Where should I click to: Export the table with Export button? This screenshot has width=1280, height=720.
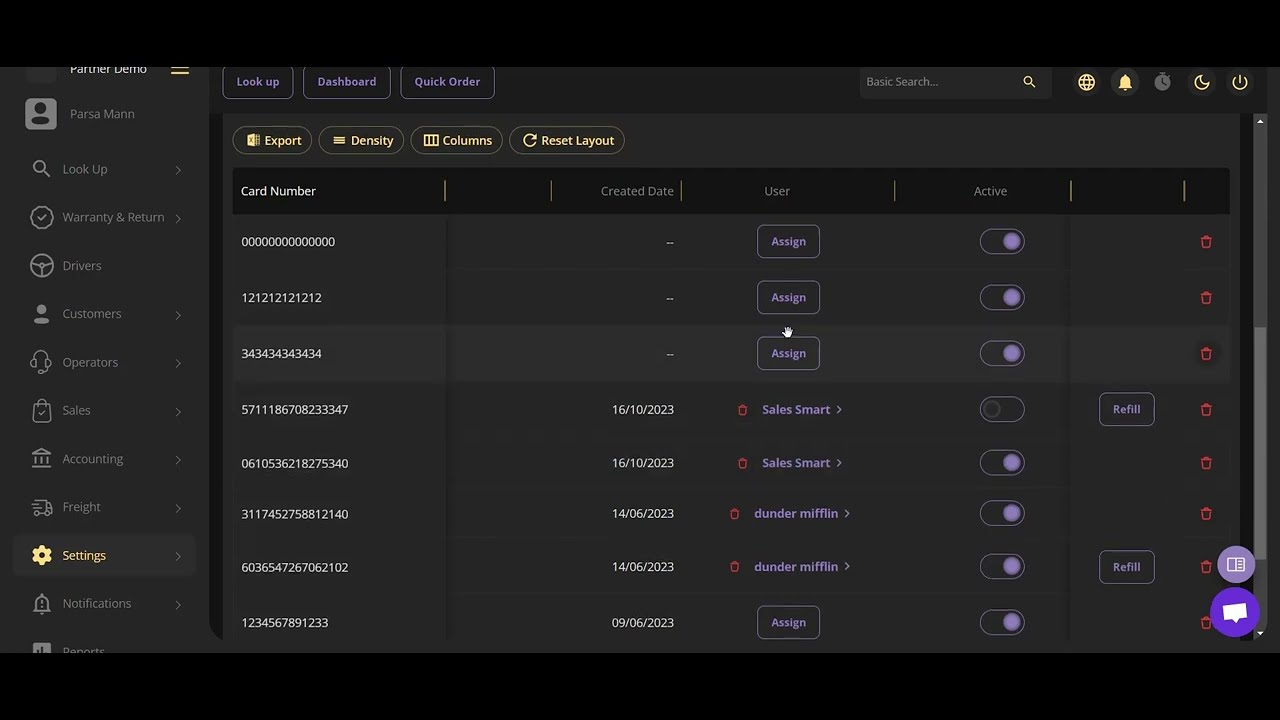click(x=273, y=141)
